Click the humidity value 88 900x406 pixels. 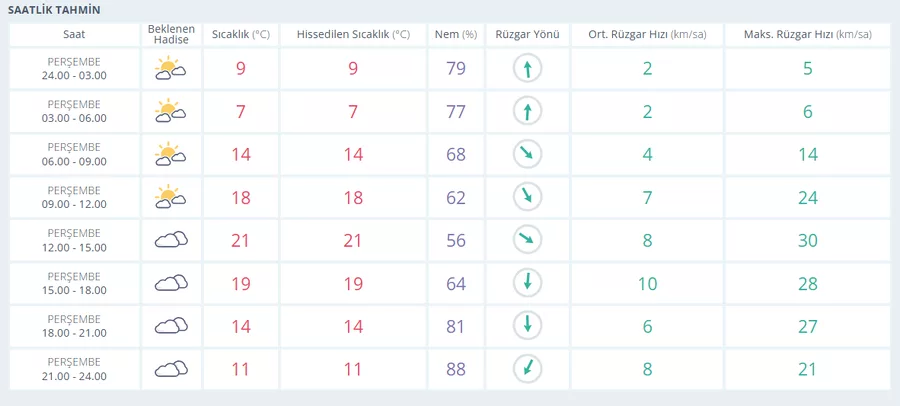pyautogui.click(x=456, y=369)
